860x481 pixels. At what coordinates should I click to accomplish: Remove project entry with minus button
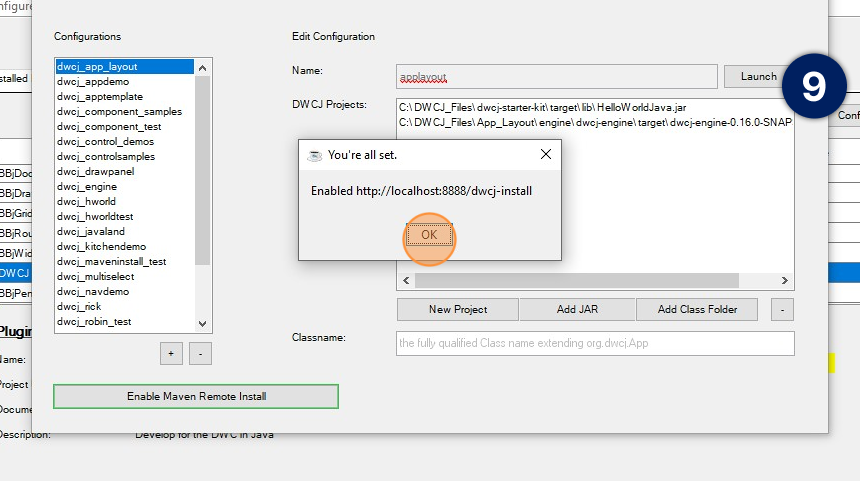coord(782,309)
